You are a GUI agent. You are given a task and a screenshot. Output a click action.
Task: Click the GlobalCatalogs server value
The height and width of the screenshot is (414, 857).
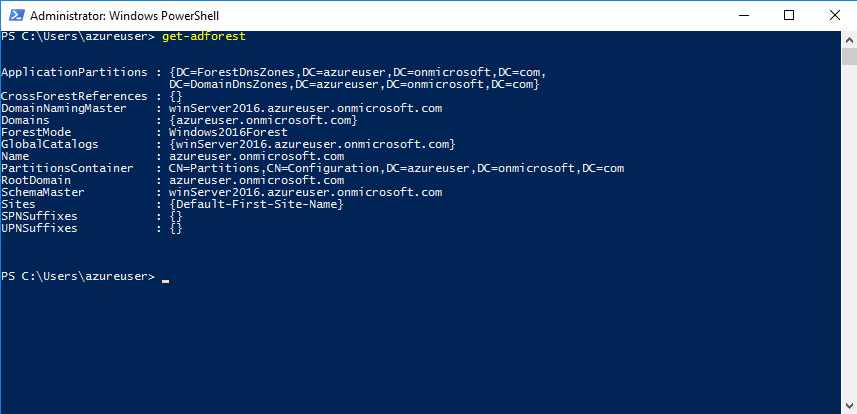point(312,144)
